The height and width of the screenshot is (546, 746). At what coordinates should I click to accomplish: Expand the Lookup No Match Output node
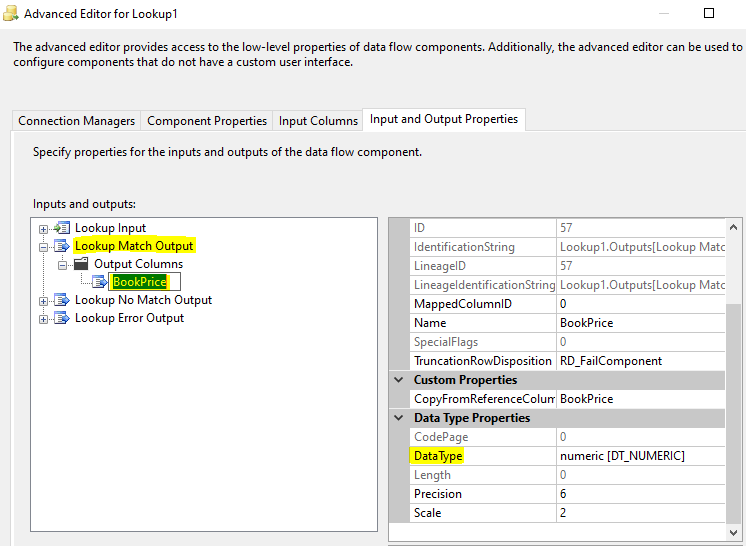(43, 301)
